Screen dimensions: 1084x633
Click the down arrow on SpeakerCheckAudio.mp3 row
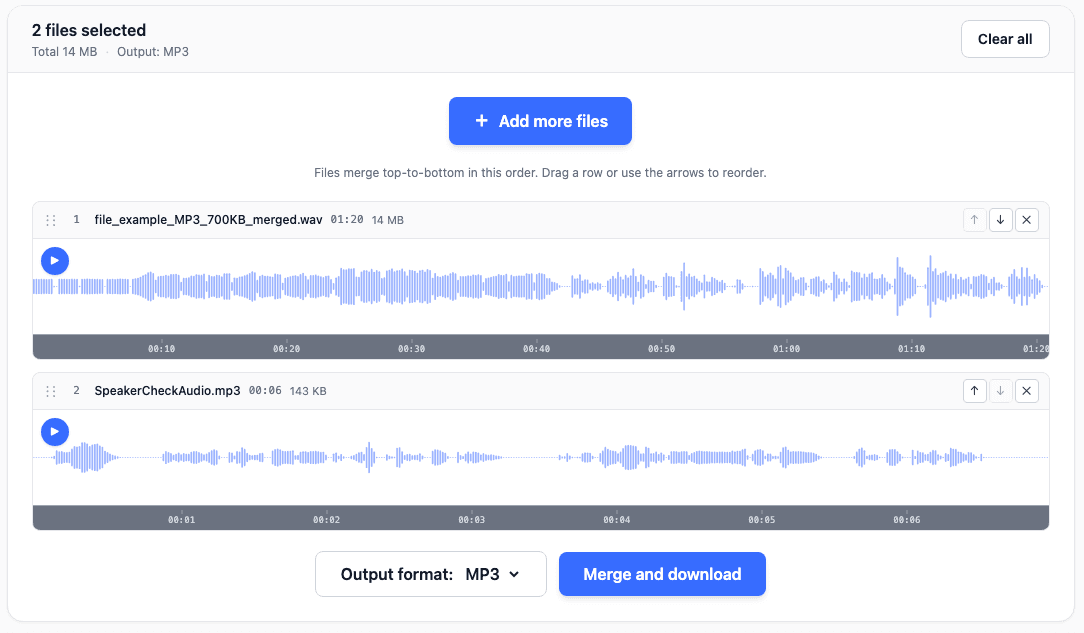click(x=1001, y=390)
